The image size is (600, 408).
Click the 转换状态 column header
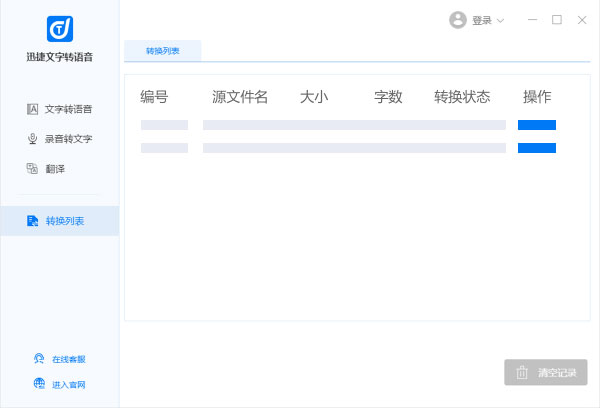point(462,97)
